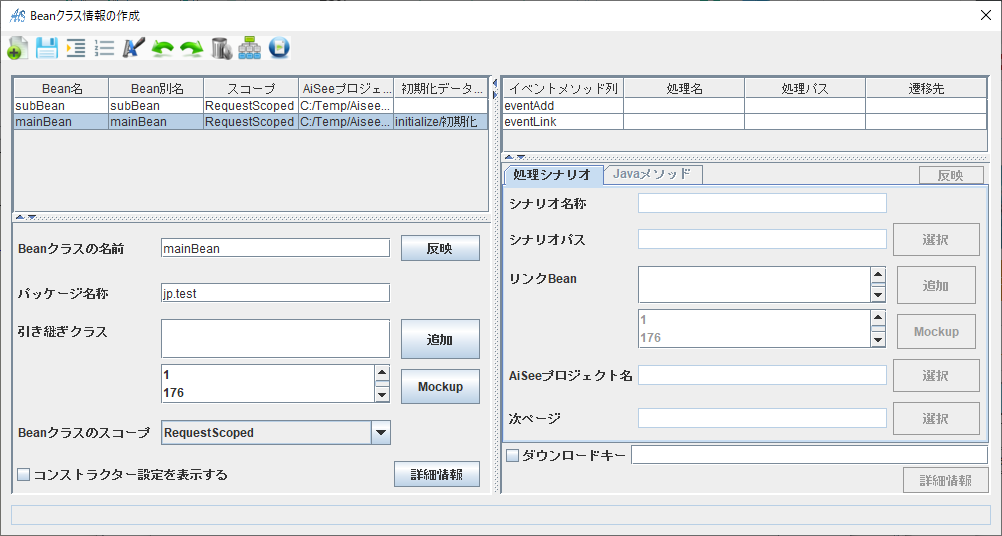Viewport: 1002px width, 536px height.
Task: Toggle the ダウンロードキー checkbox
Action: [513, 456]
